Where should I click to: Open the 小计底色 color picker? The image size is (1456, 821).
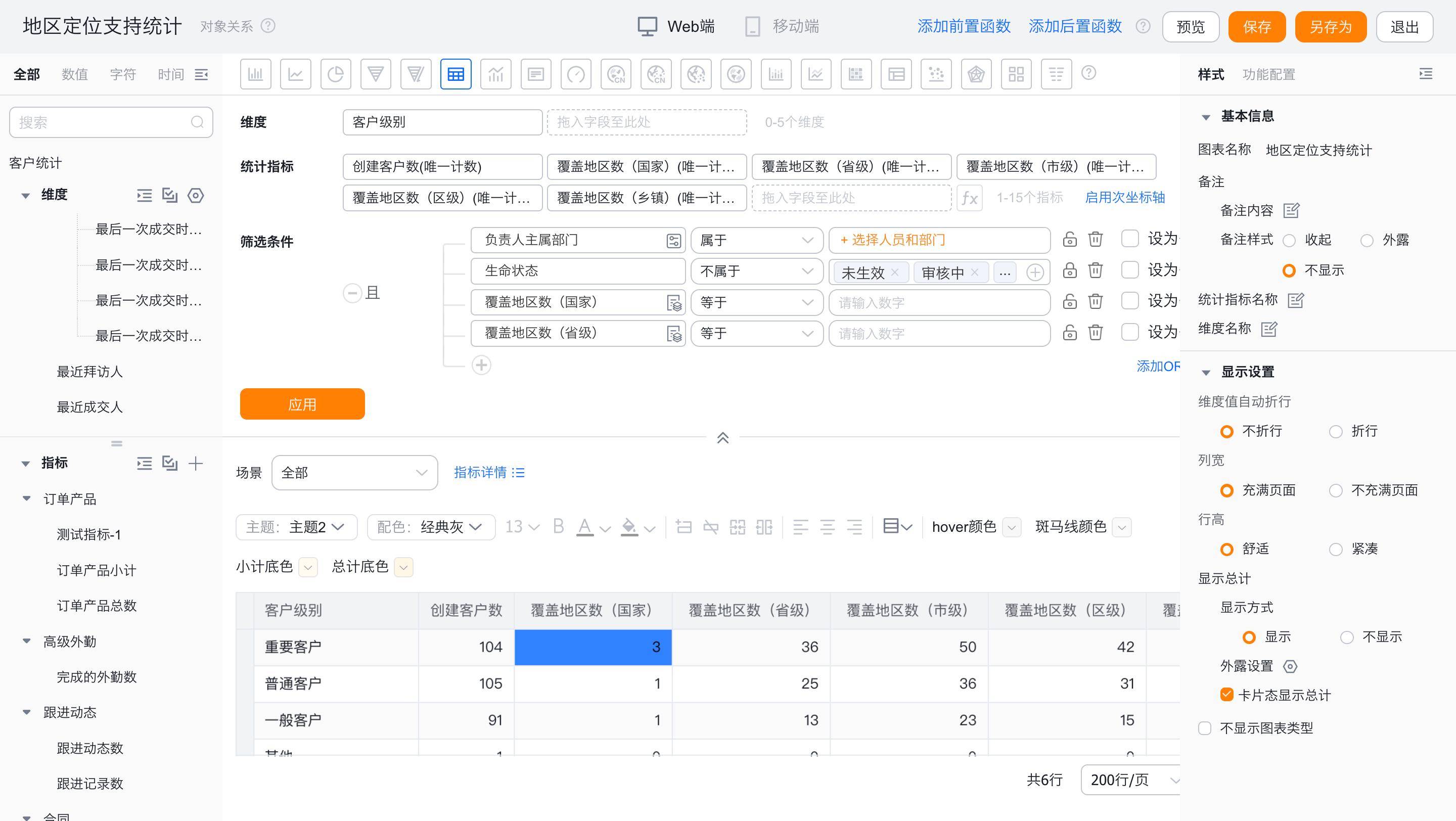click(x=308, y=567)
